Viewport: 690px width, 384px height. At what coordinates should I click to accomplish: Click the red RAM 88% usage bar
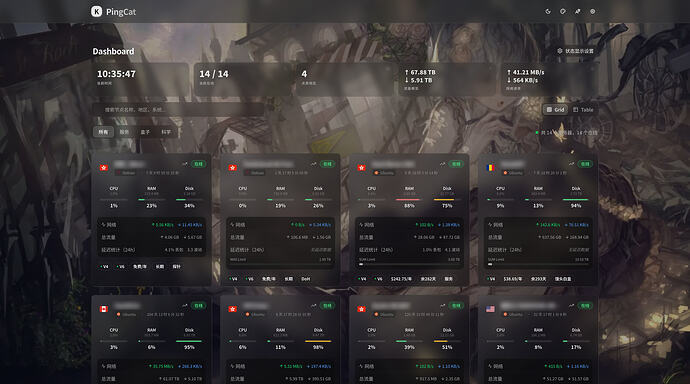click(409, 200)
